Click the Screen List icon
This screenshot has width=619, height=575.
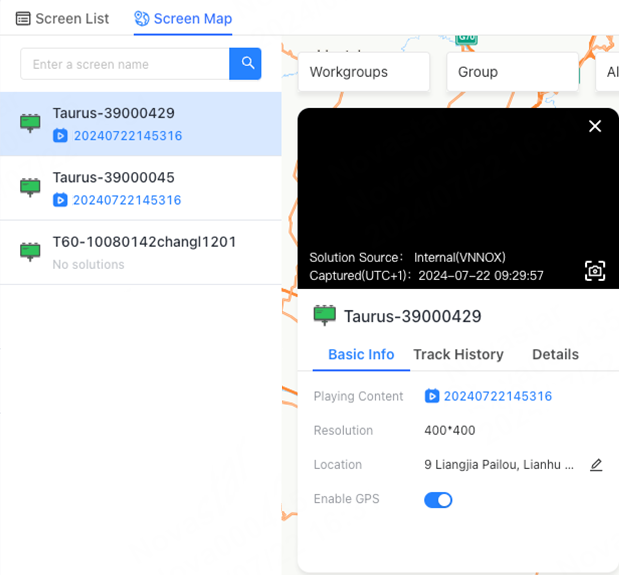tap(23, 19)
